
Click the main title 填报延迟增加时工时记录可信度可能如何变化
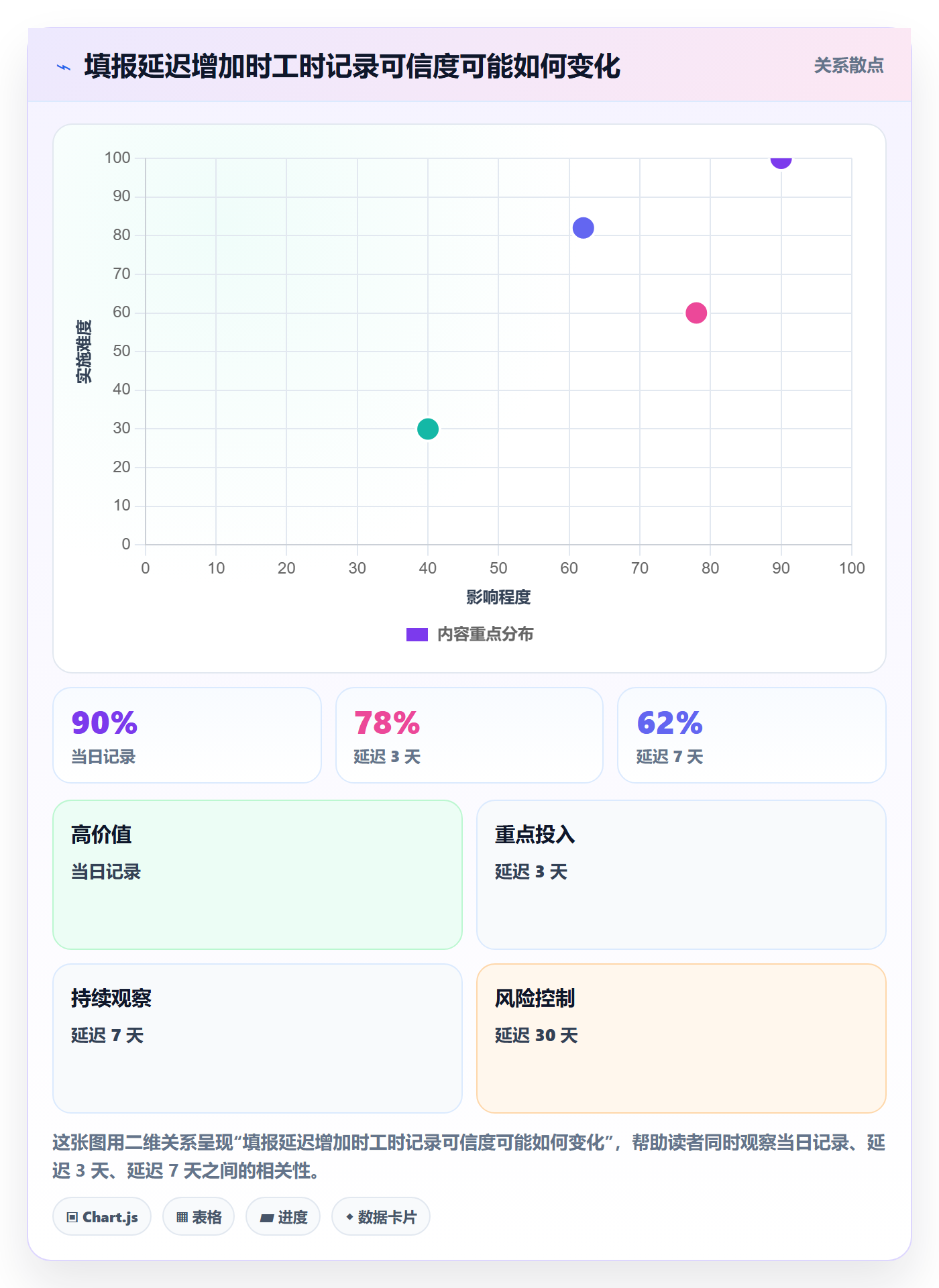(352, 66)
